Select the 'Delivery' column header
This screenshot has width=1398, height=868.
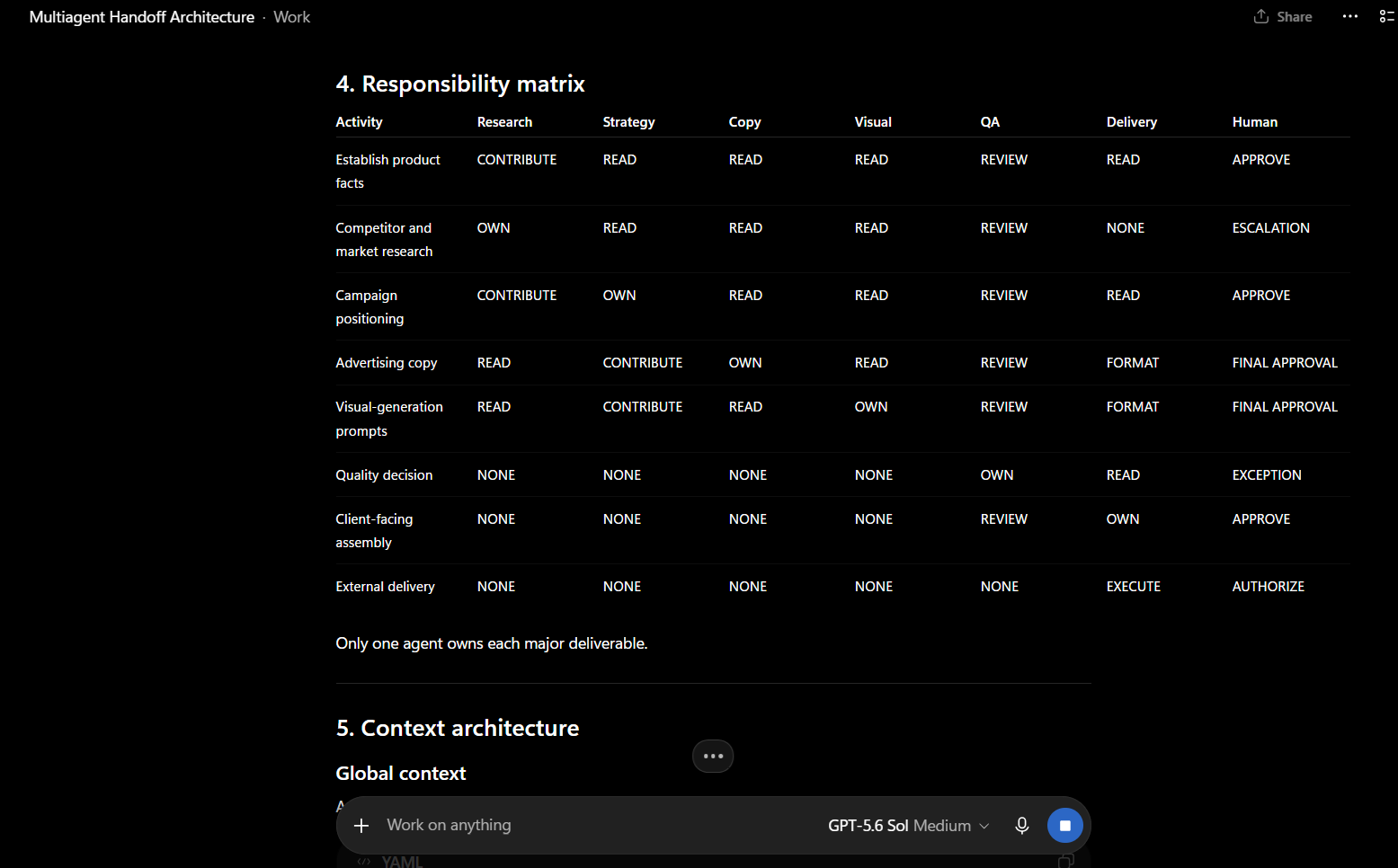(1132, 122)
